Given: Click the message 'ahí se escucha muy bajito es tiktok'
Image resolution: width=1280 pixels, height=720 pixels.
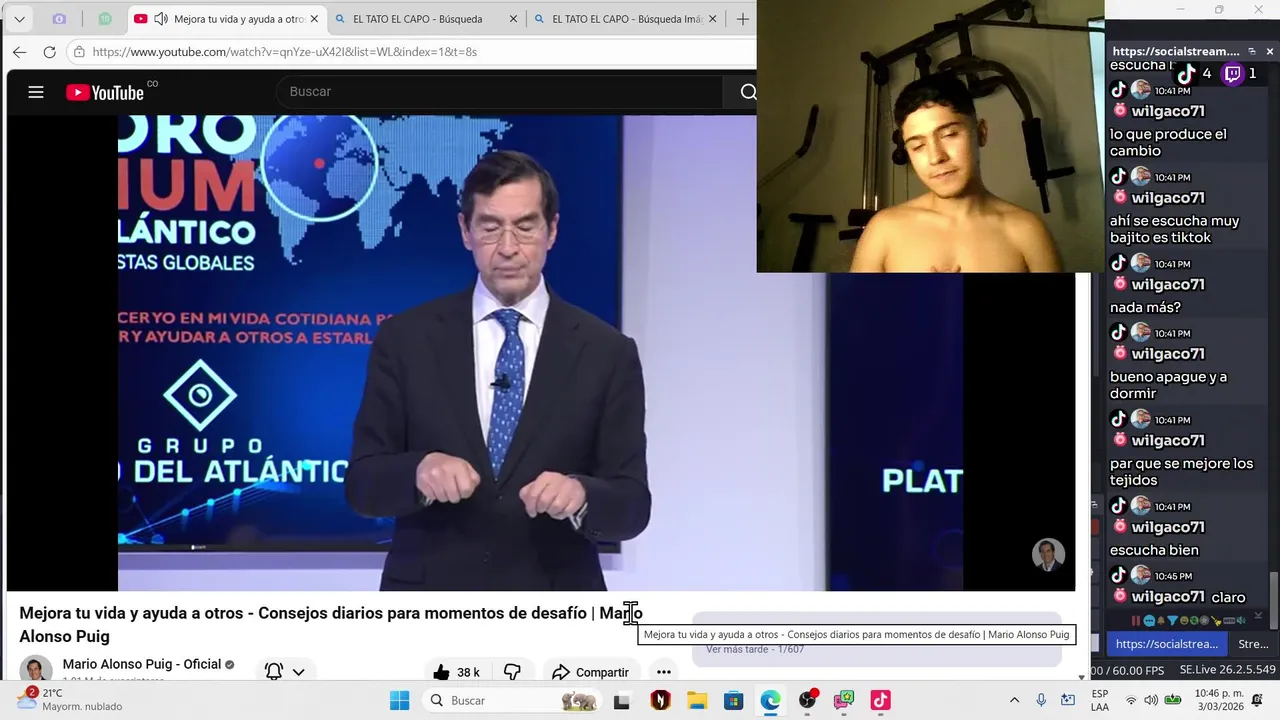Looking at the screenshot, I should tap(1174, 229).
